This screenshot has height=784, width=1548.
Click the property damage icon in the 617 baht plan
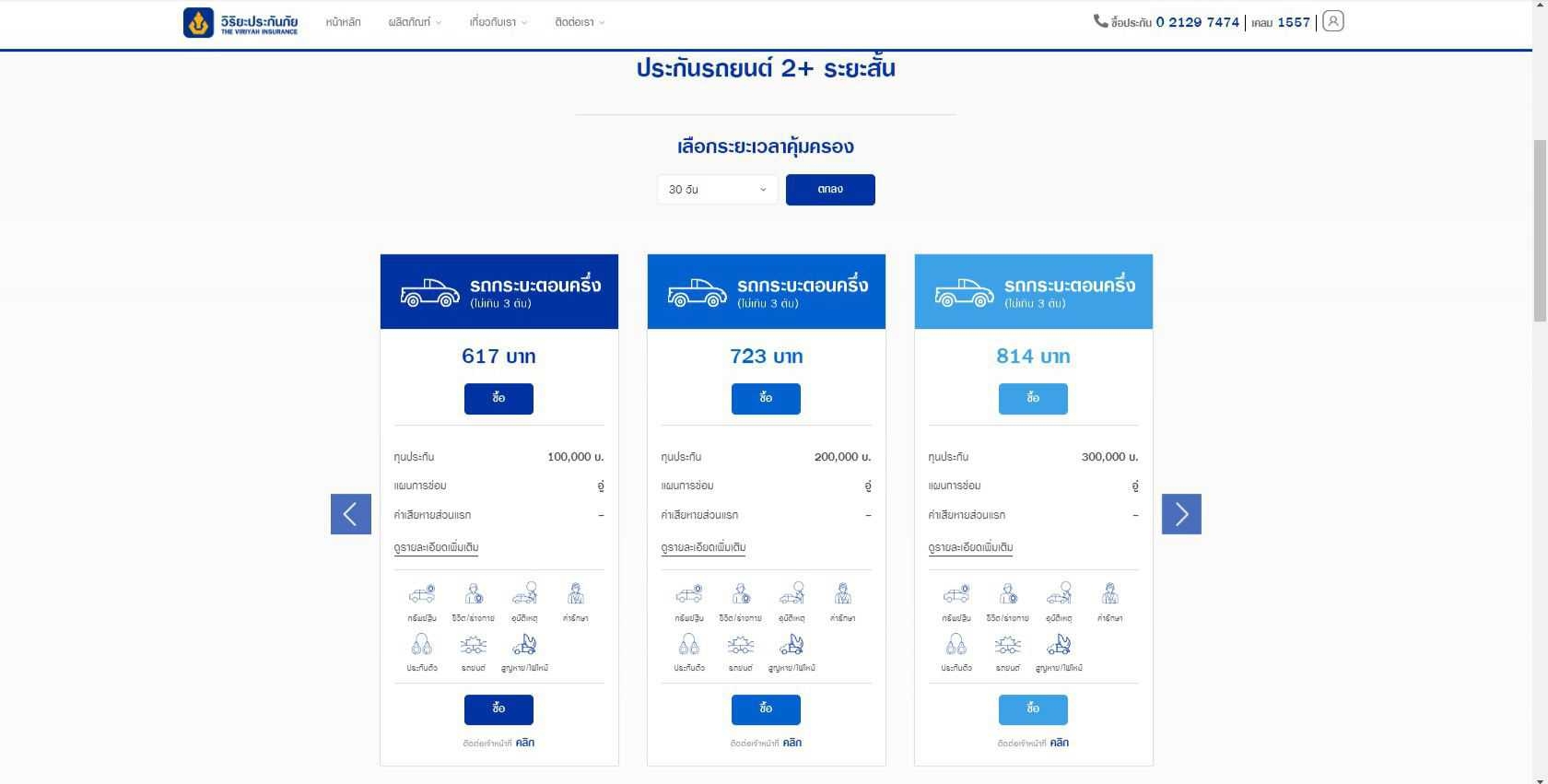click(422, 595)
